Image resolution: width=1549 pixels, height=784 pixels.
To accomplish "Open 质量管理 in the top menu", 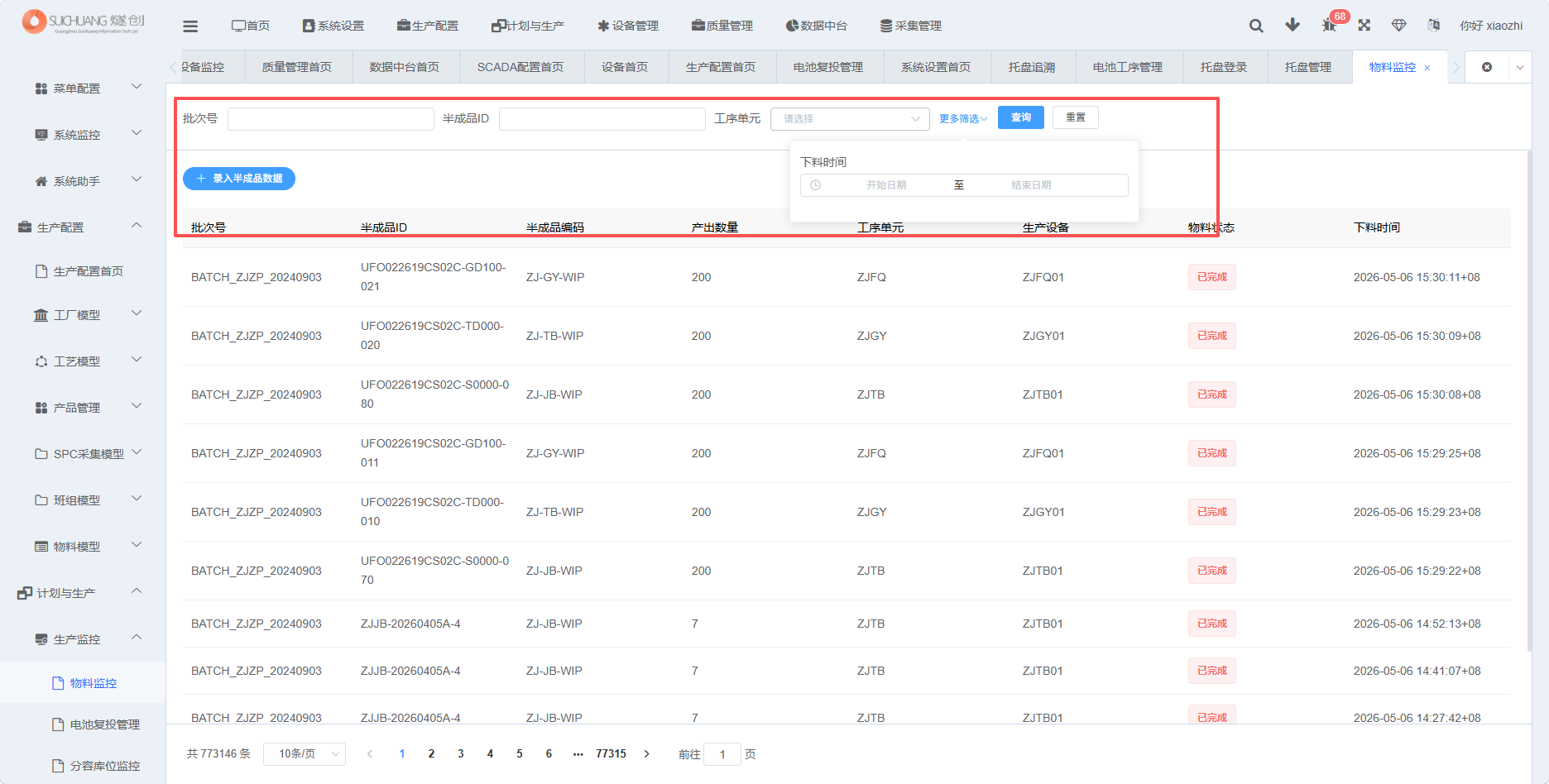I will click(722, 26).
